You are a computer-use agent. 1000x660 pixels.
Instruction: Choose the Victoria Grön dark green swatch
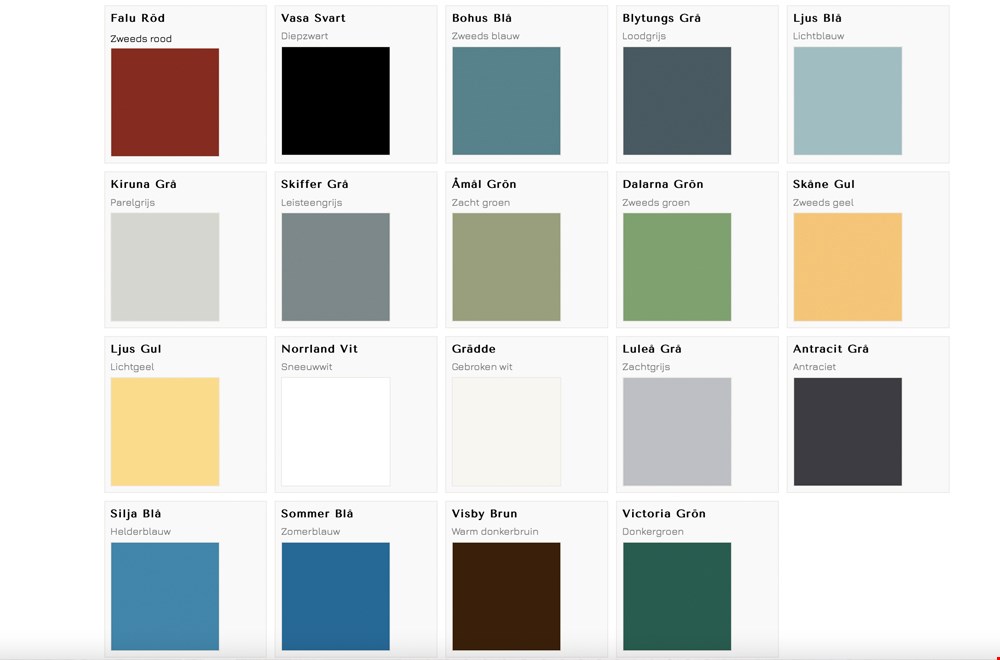pyautogui.click(x=677, y=597)
